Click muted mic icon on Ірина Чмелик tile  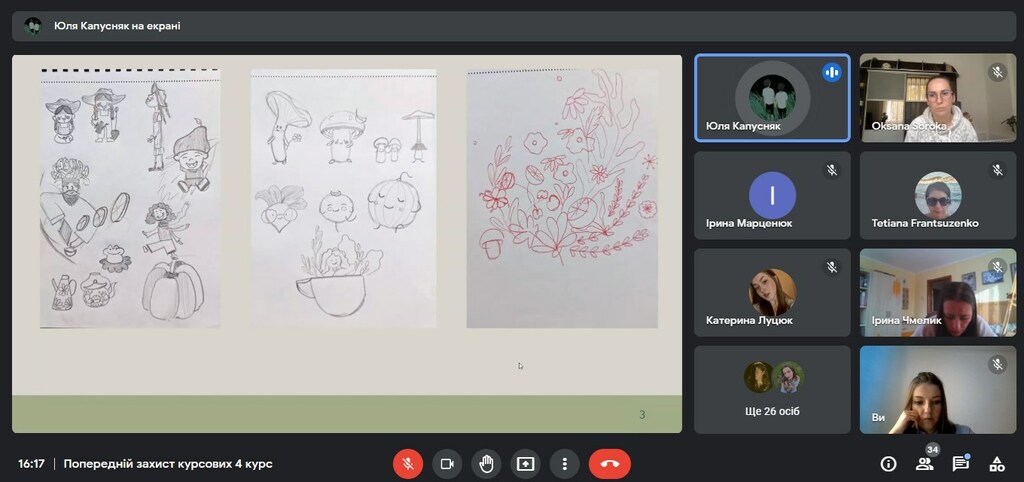pyautogui.click(x=997, y=267)
